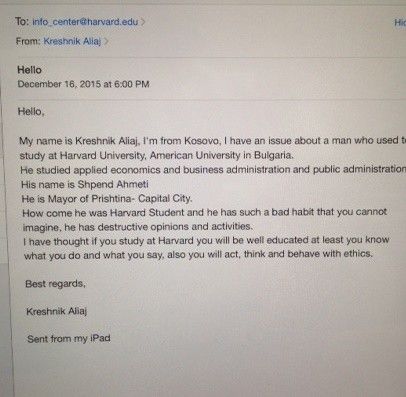The height and width of the screenshot is (397, 406).
Task: Click the Sent from my iPad footer
Action: [69, 339]
